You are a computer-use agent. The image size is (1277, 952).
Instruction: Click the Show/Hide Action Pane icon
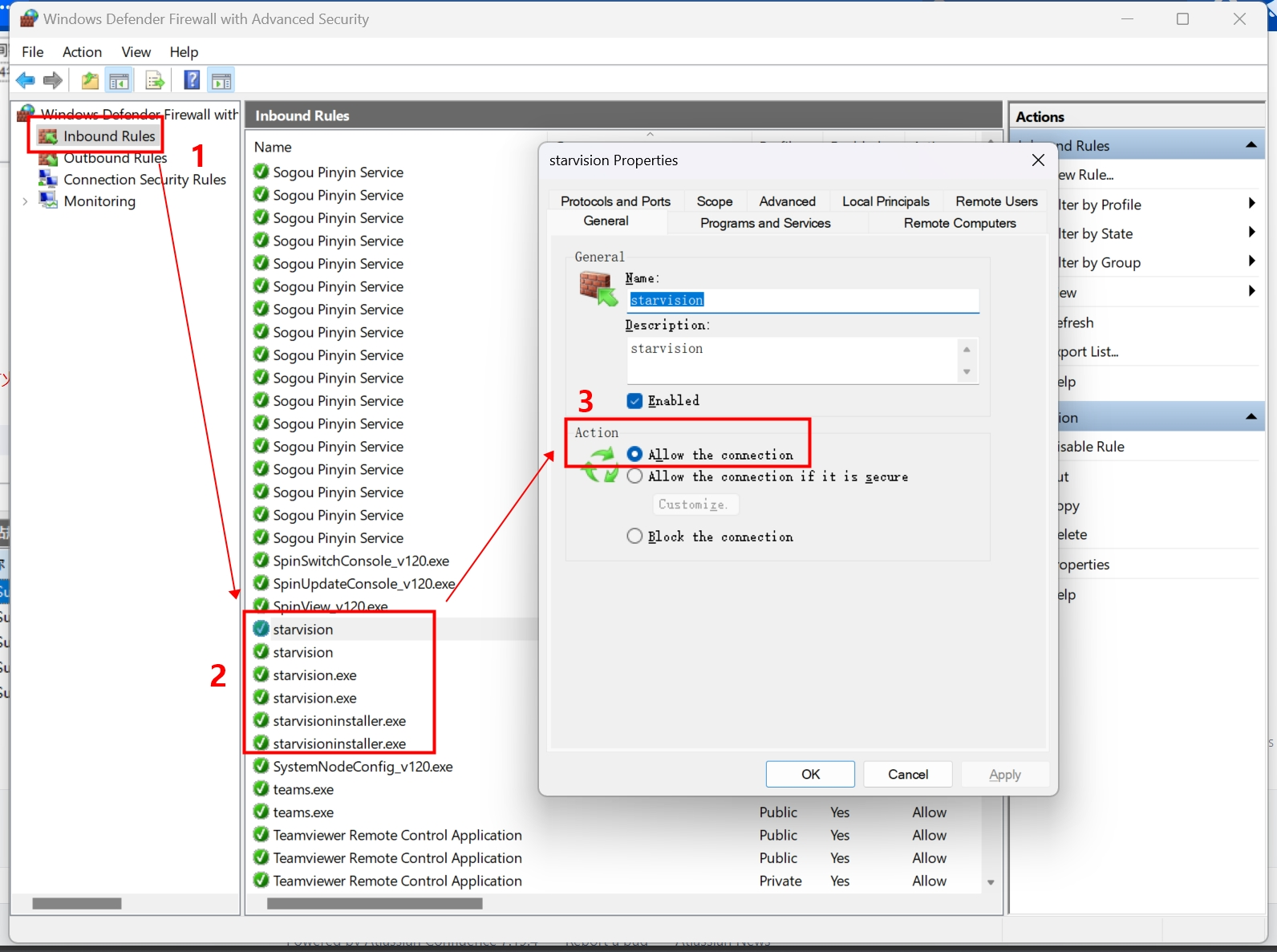(221, 80)
